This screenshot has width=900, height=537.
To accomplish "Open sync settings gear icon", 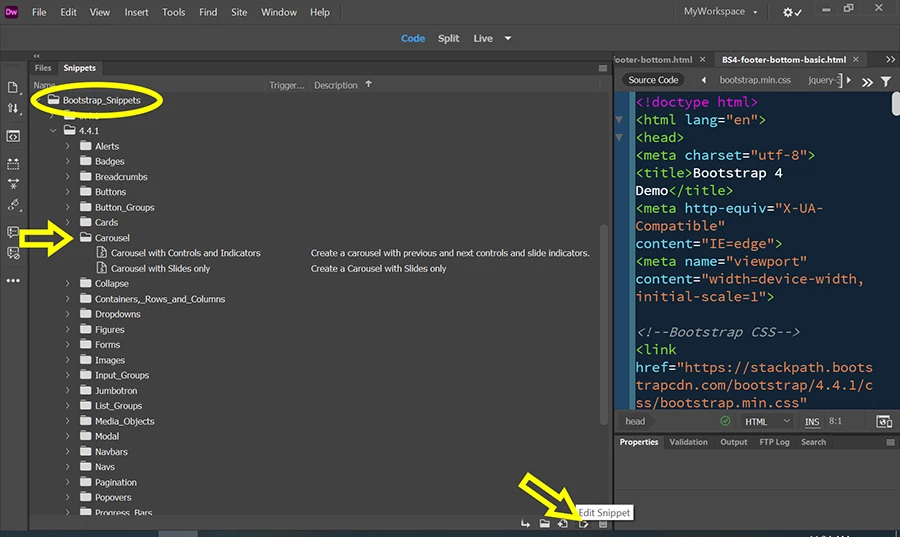I will (792, 12).
